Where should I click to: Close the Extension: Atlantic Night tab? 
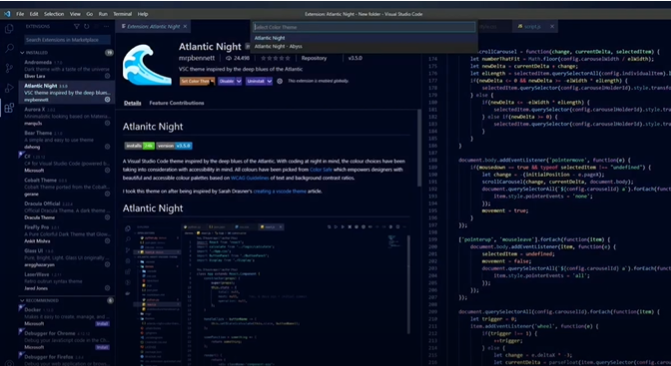(185, 27)
